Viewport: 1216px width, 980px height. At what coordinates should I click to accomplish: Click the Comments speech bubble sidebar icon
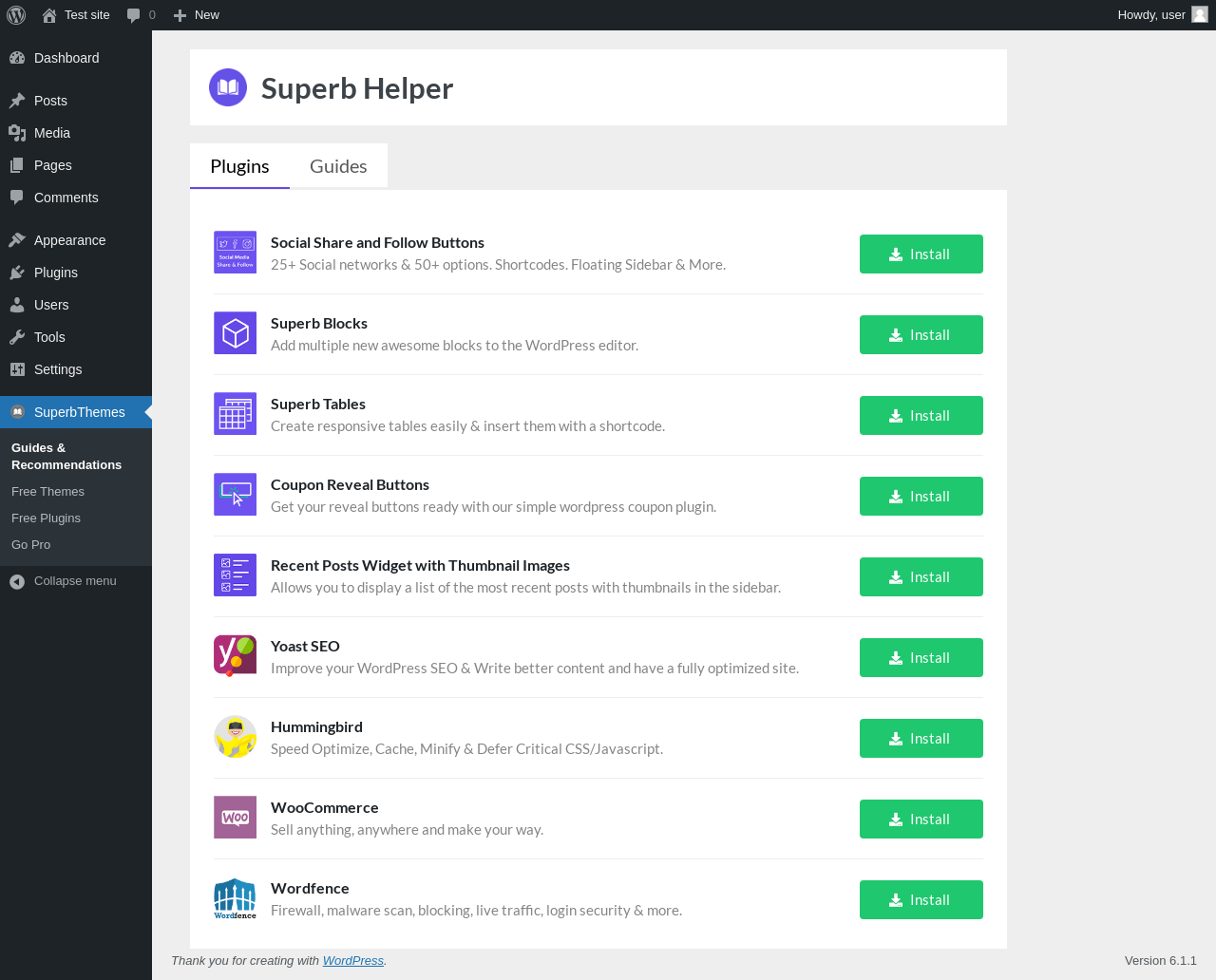pos(17,198)
